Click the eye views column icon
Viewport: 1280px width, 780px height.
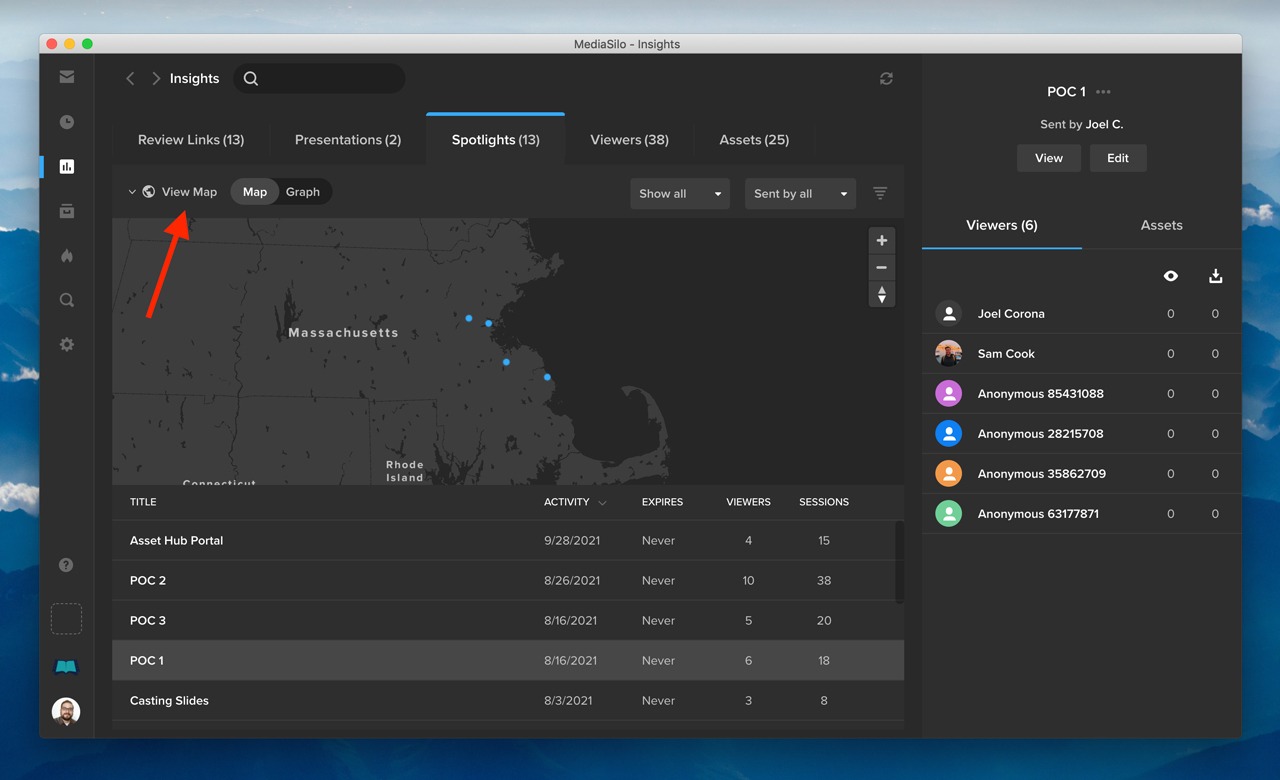1170,276
